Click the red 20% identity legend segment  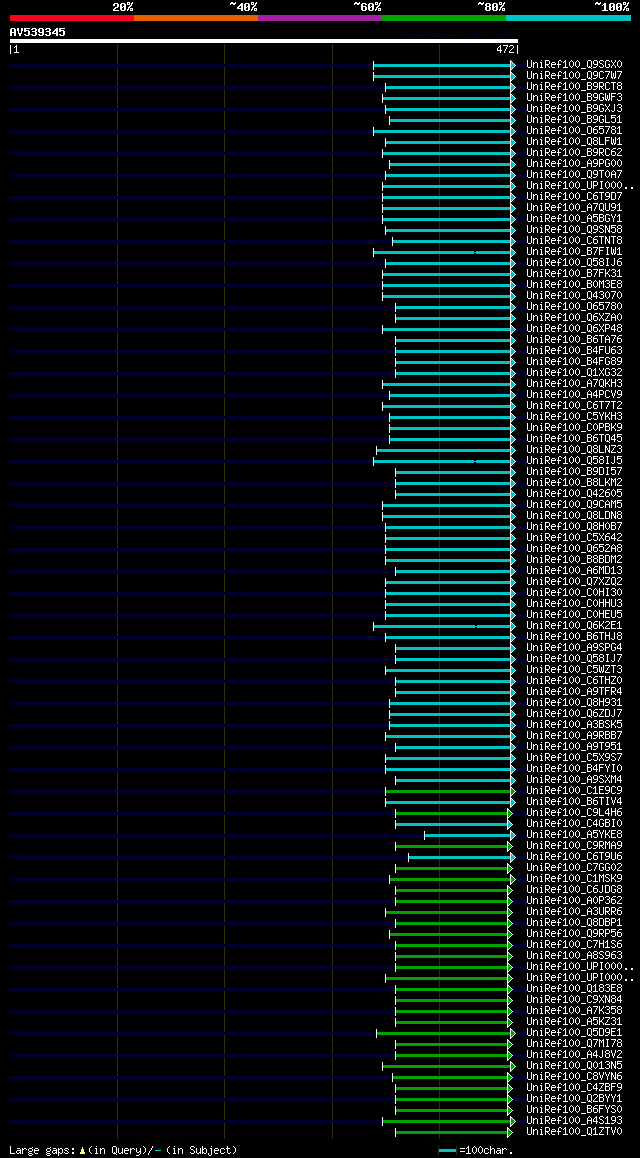[72, 17]
